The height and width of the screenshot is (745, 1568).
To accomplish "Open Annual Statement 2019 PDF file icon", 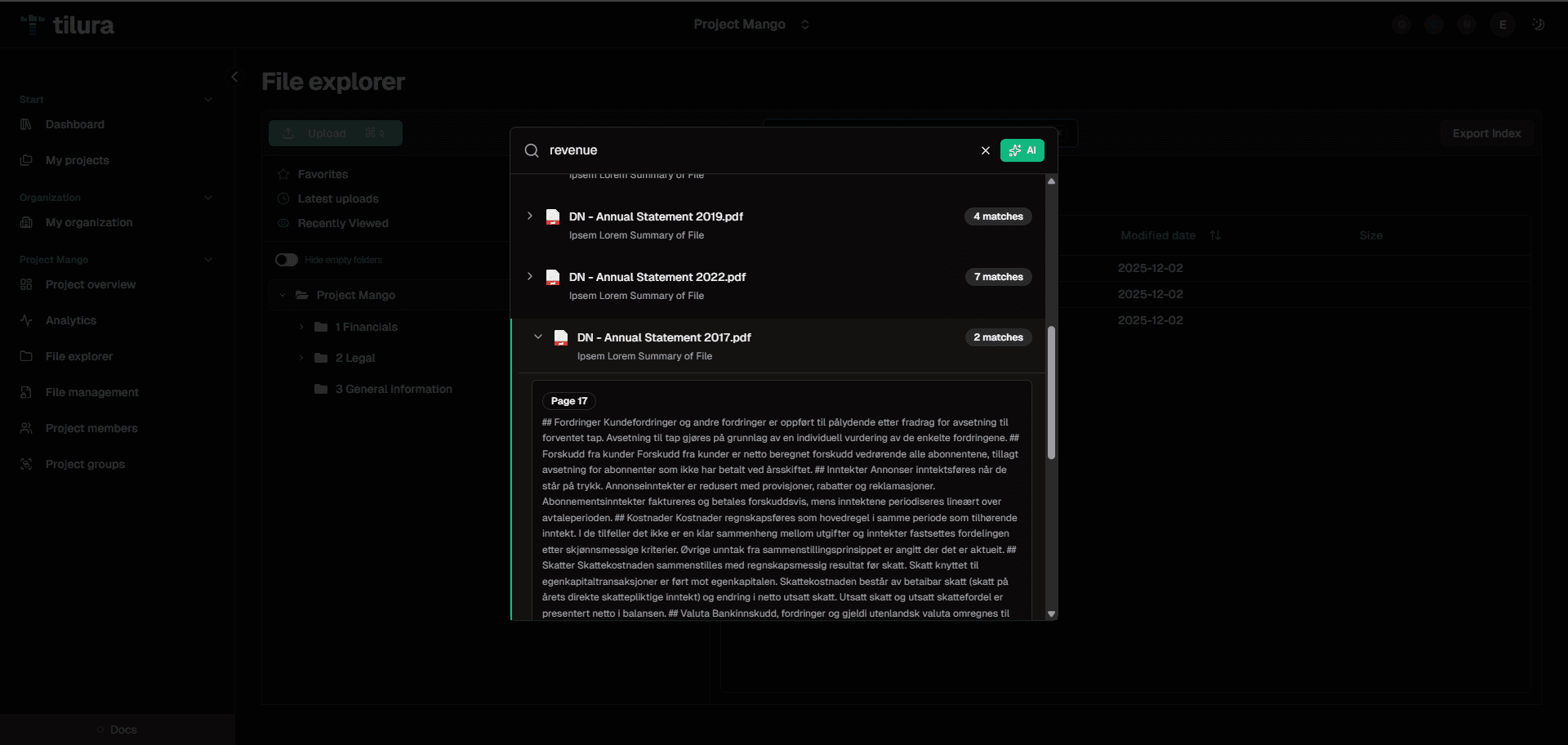I will [553, 216].
